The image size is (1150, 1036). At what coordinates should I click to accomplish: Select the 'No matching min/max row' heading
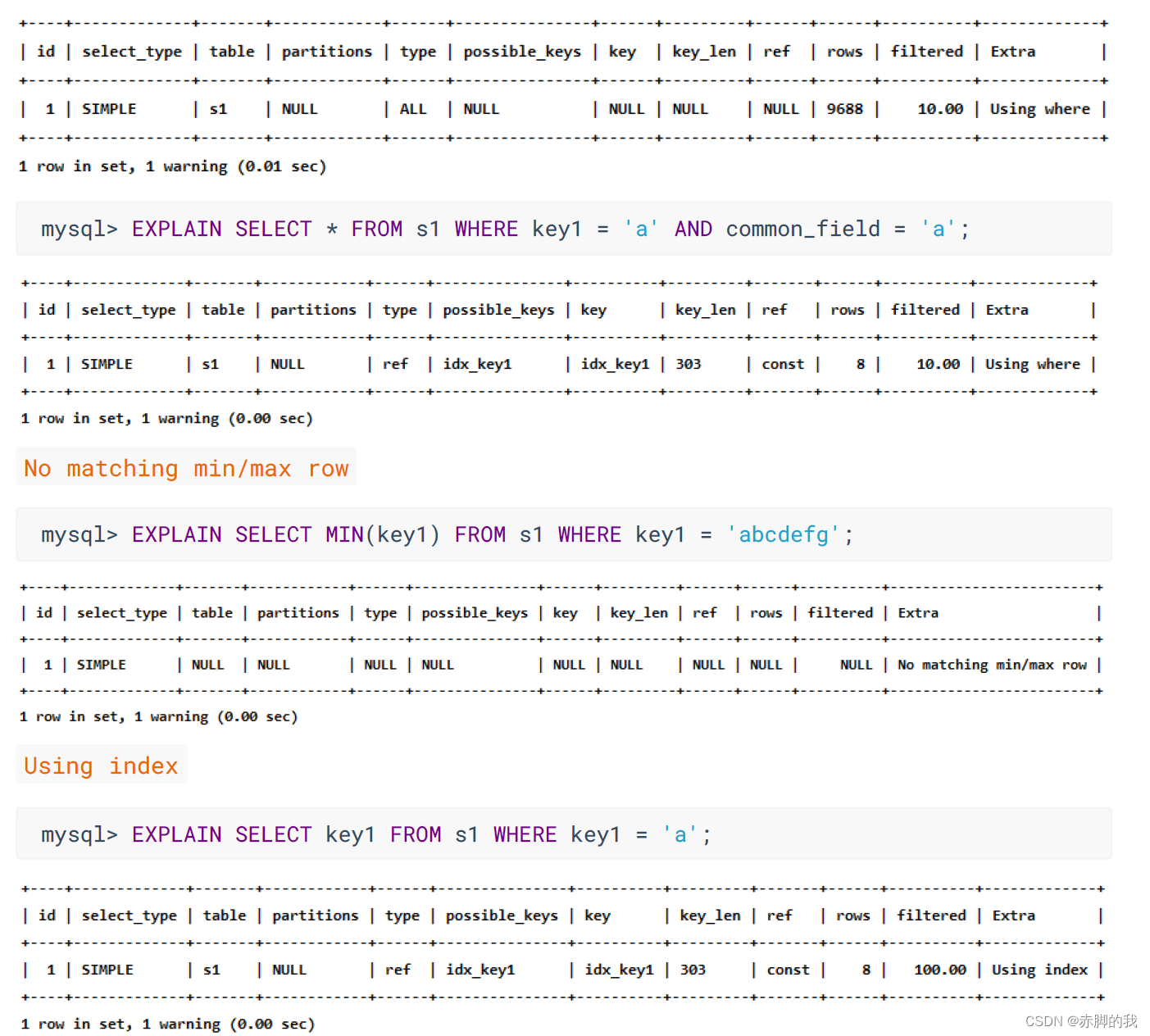coord(186,467)
